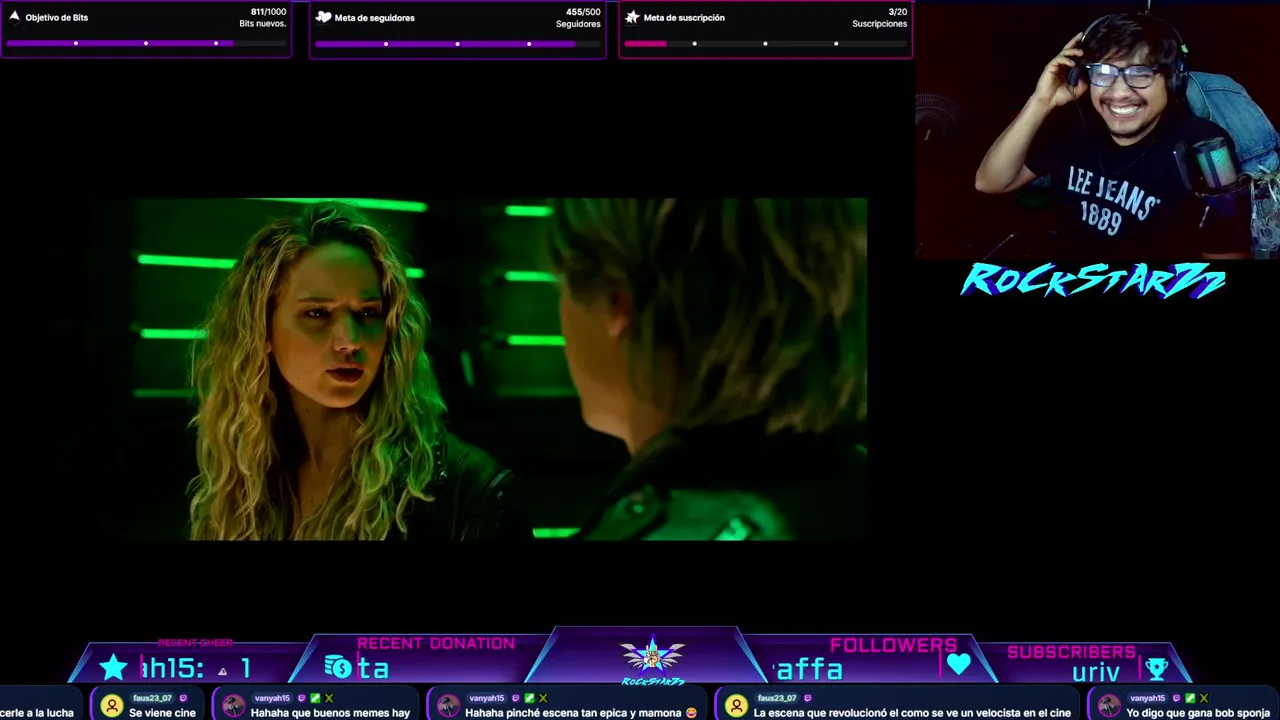The image size is (1280, 720).
Task: Click the Meta de seguidores progress bar
Action: [x=457, y=43]
